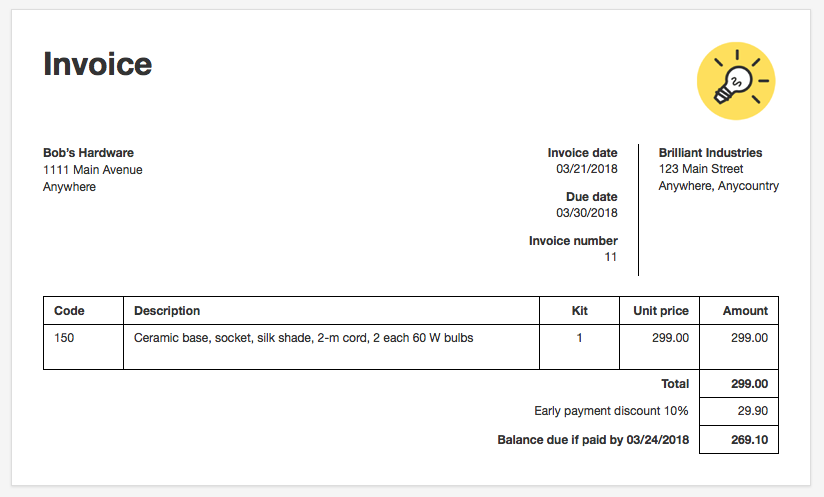Viewport: 824px width, 497px height.
Task: Click the yellow lightbulb logo
Action: pyautogui.click(x=736, y=81)
